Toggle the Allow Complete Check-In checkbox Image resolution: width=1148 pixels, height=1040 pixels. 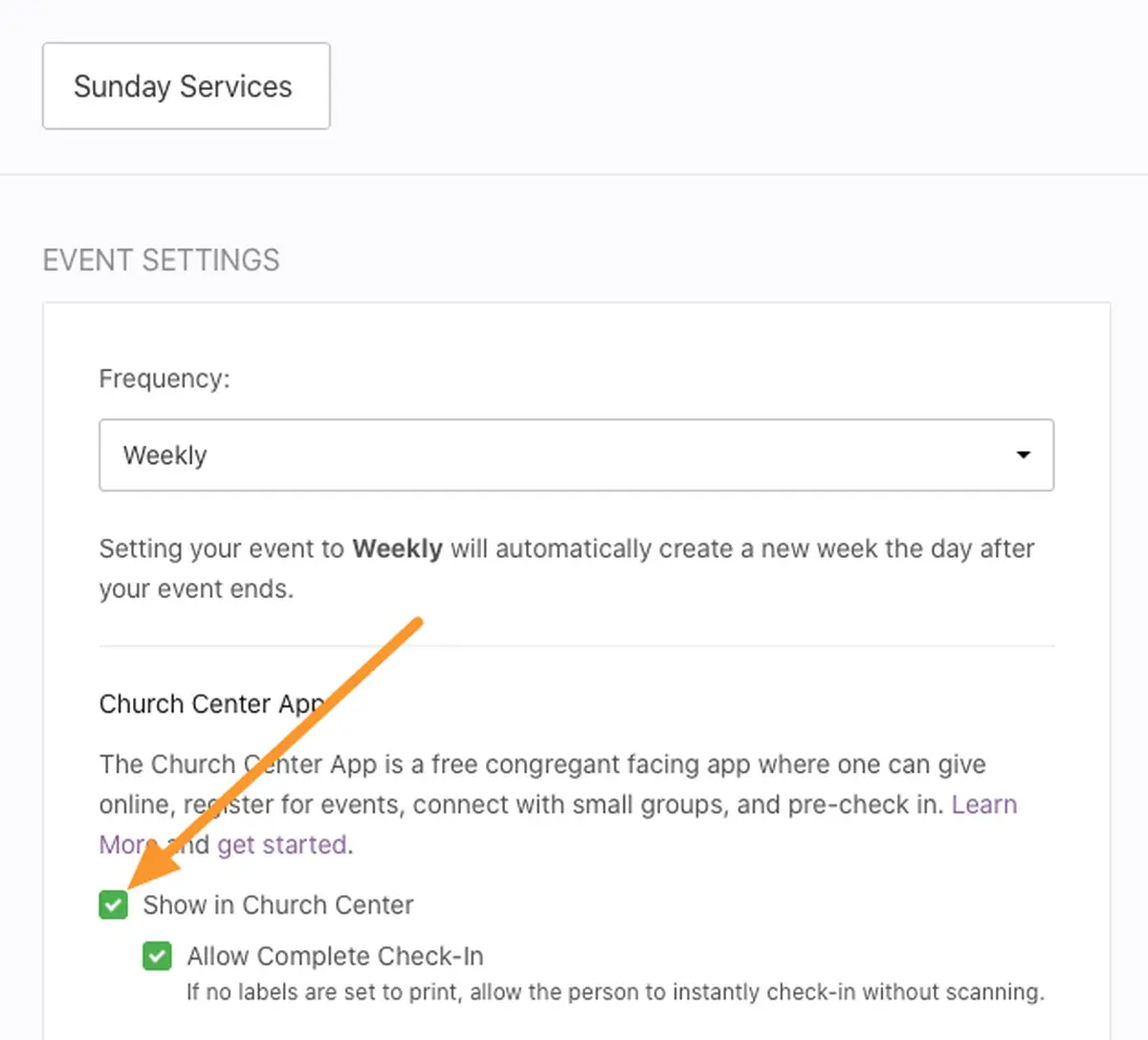click(157, 956)
